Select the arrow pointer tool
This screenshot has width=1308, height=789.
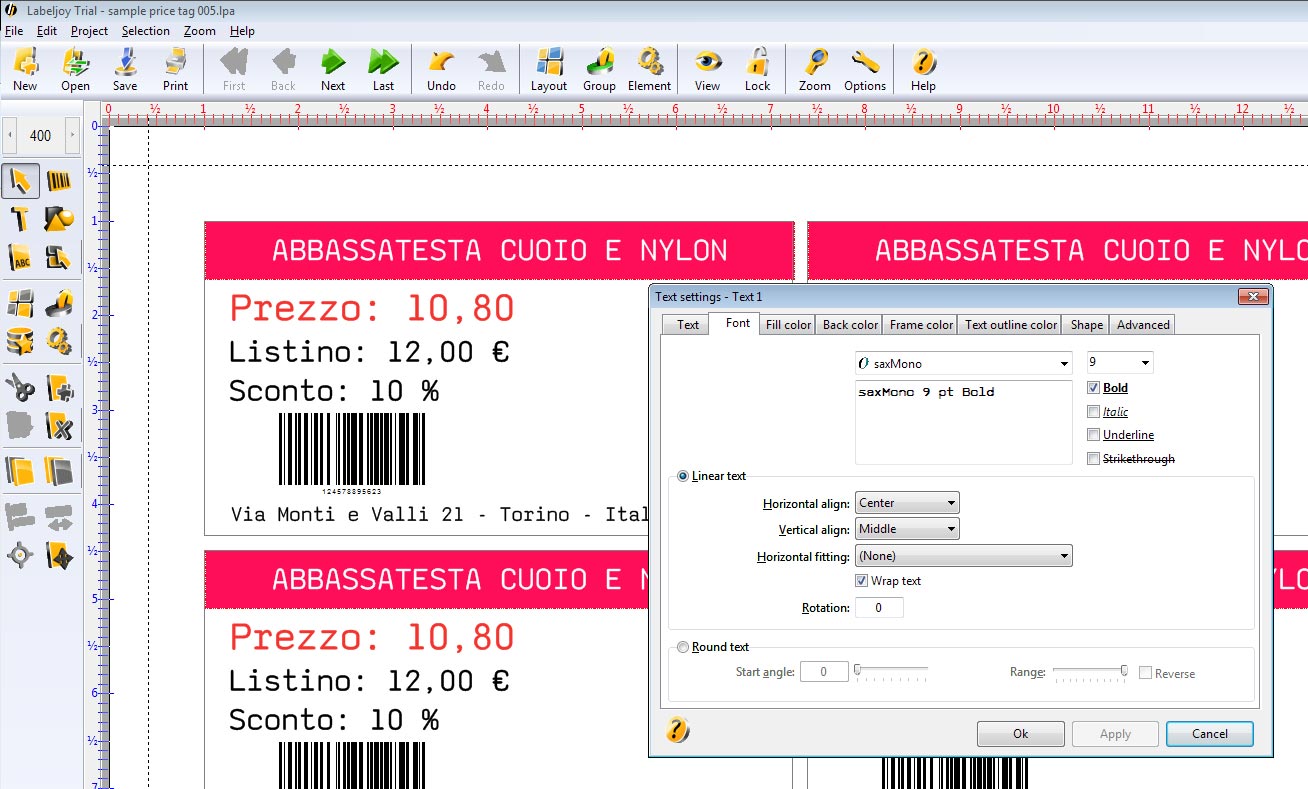pos(21,181)
